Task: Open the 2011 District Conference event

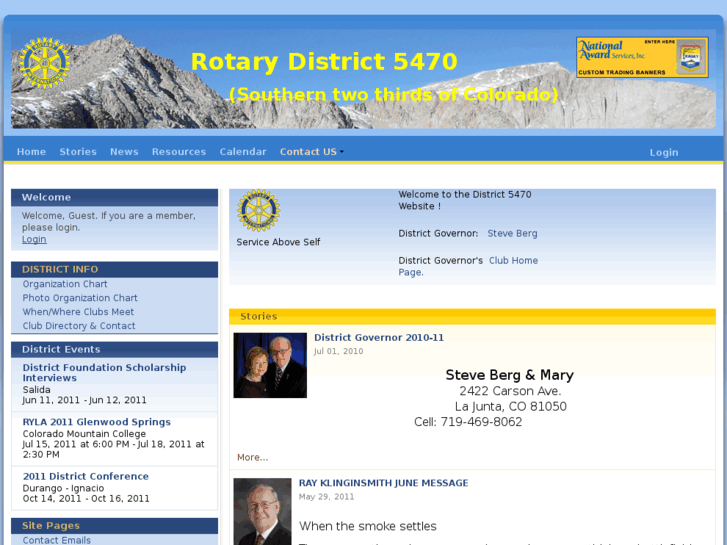Action: click(86, 476)
